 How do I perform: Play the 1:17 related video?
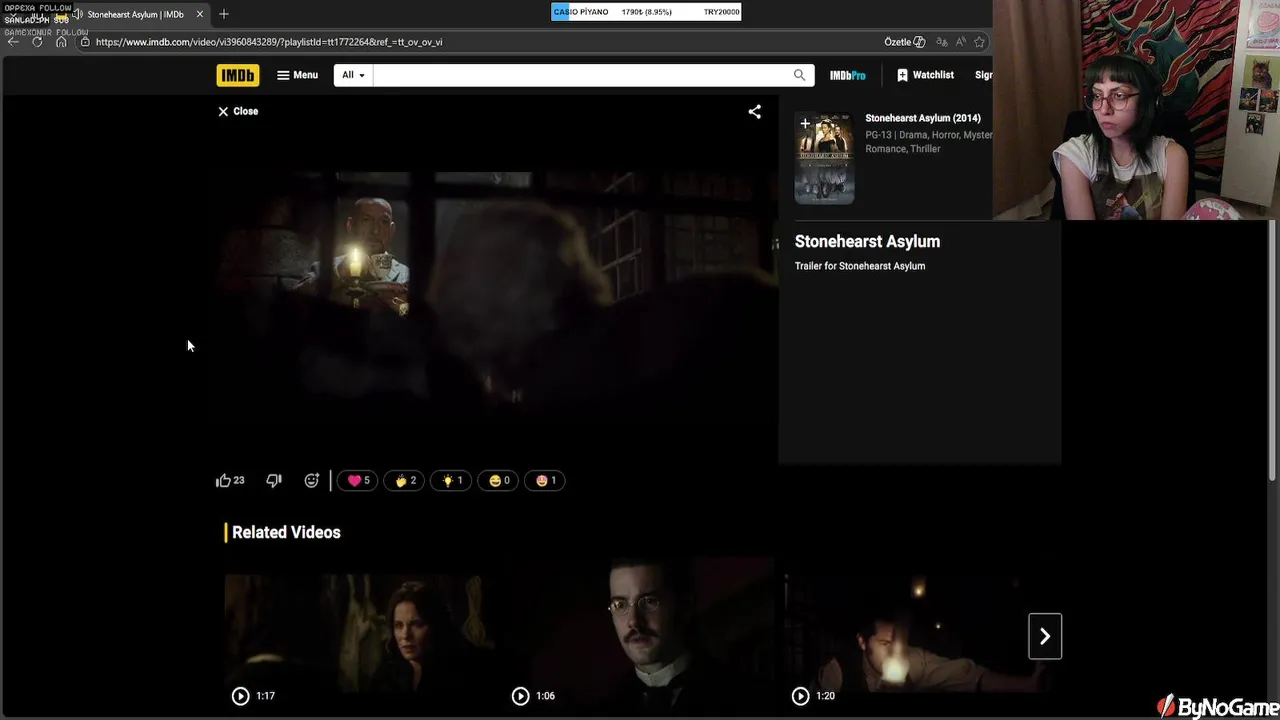(360, 636)
